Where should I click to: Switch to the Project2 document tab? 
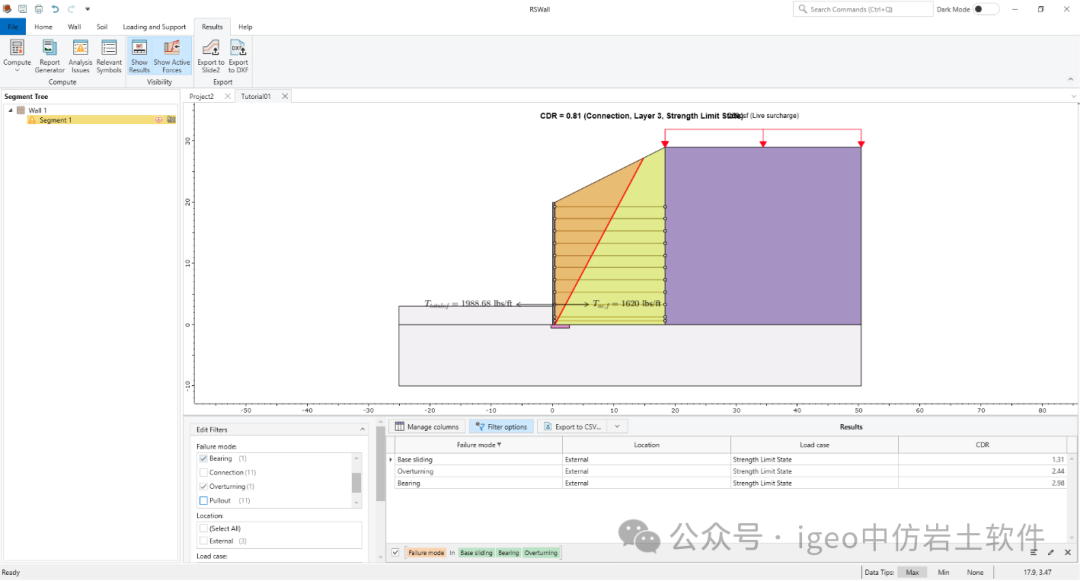click(202, 96)
